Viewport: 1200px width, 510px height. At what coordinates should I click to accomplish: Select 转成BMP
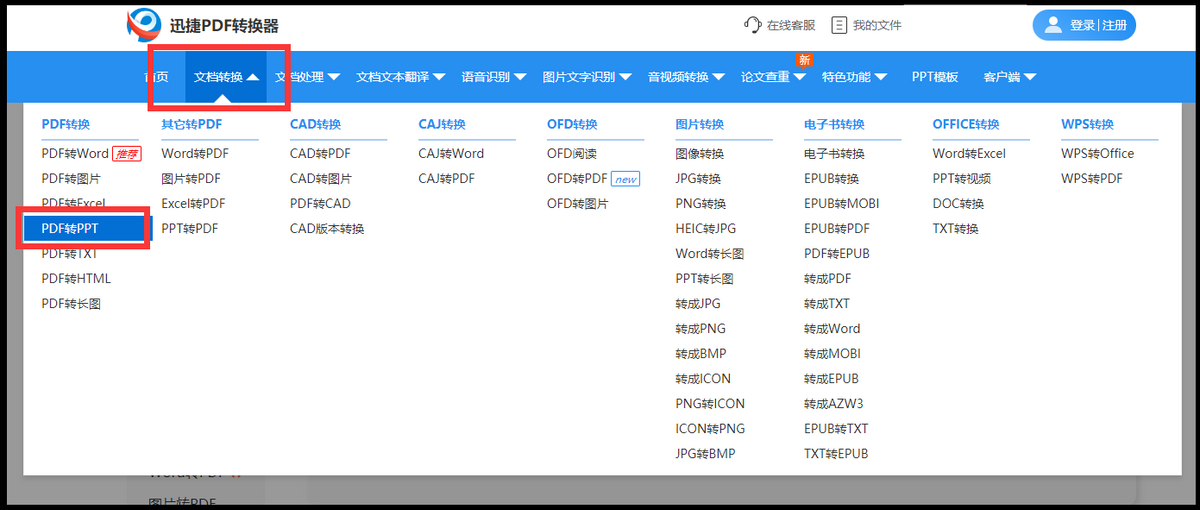tap(701, 354)
